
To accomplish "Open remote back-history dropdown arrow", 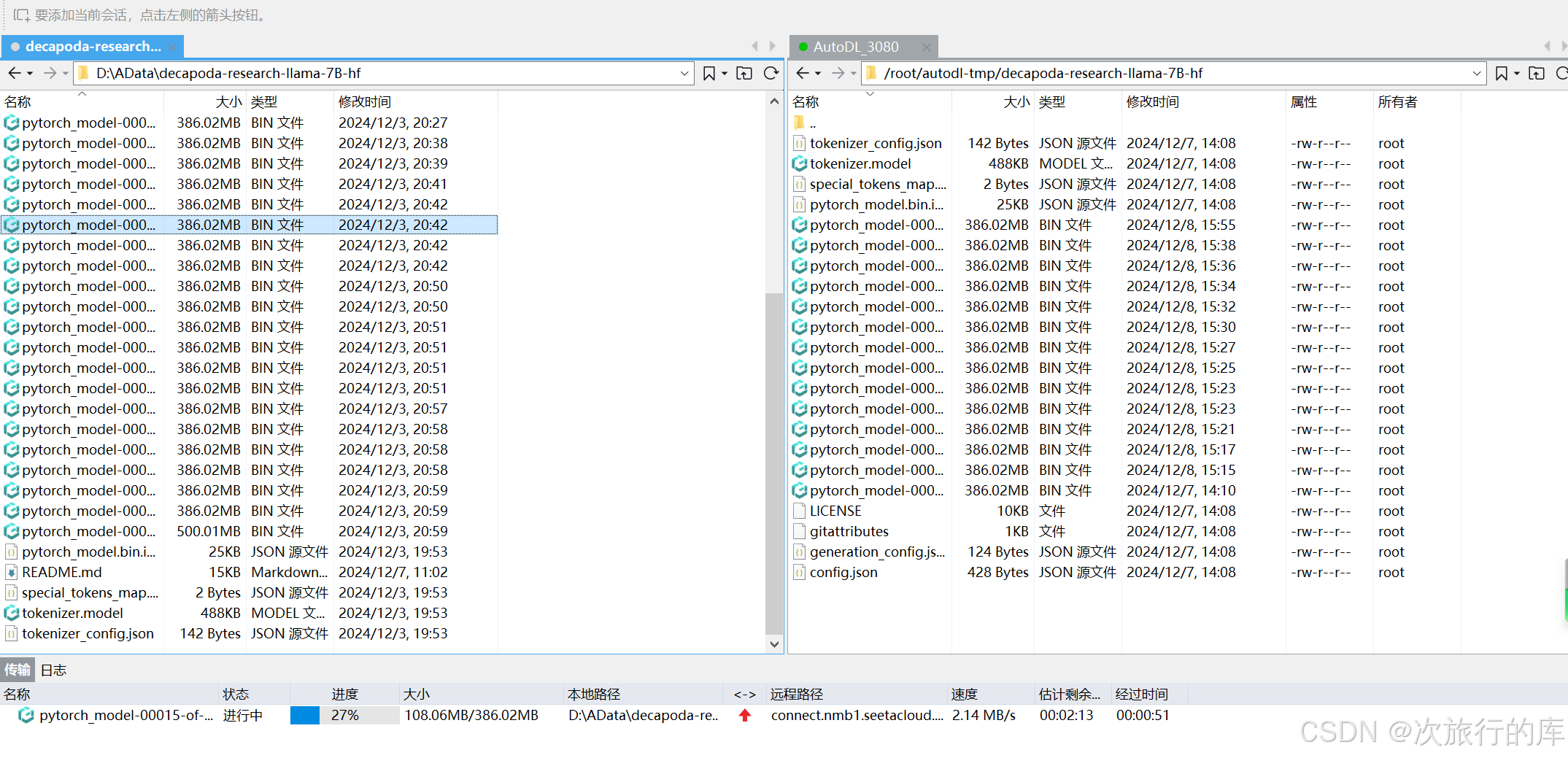I will pos(818,74).
